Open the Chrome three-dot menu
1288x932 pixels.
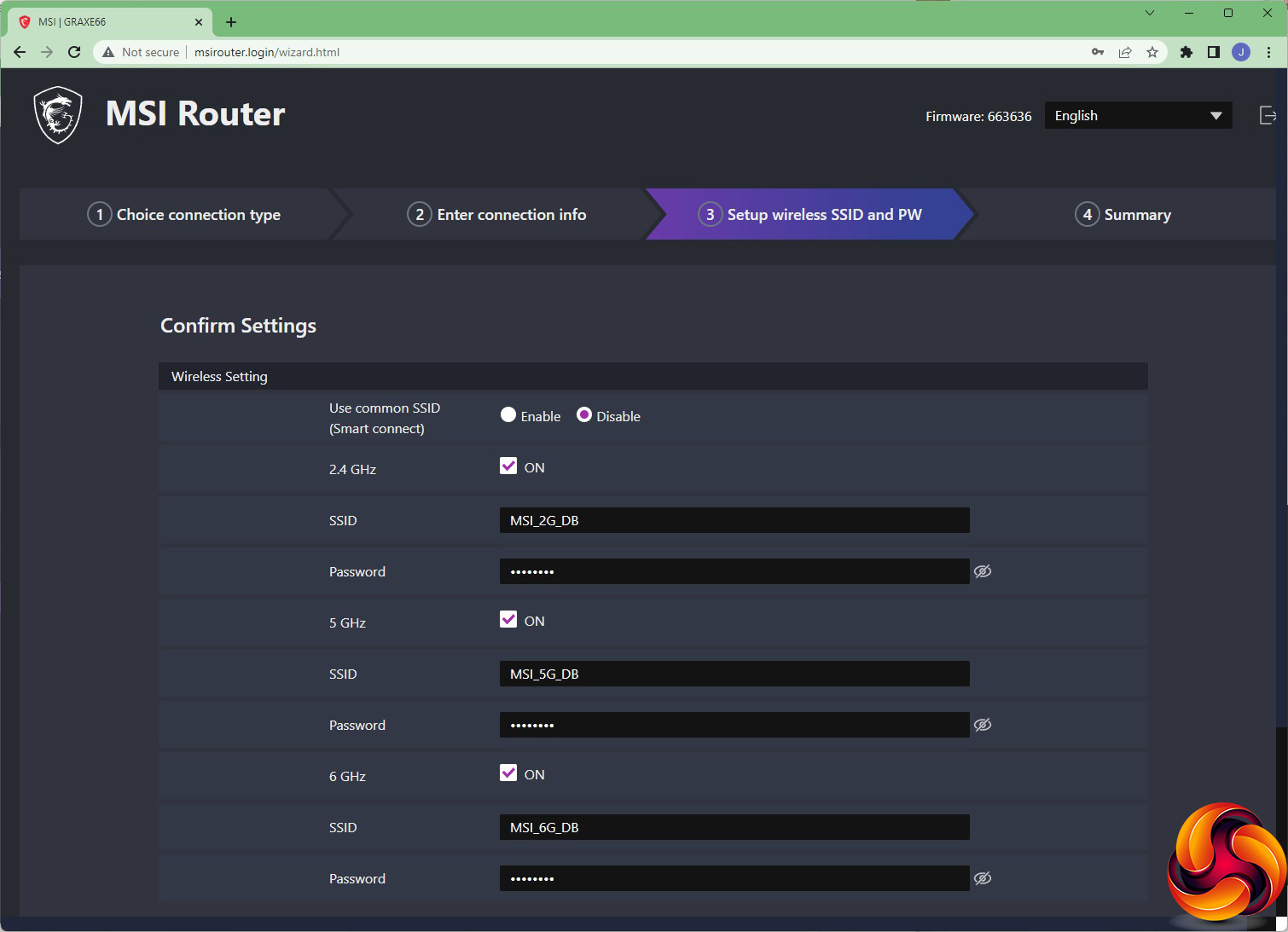coord(1268,52)
